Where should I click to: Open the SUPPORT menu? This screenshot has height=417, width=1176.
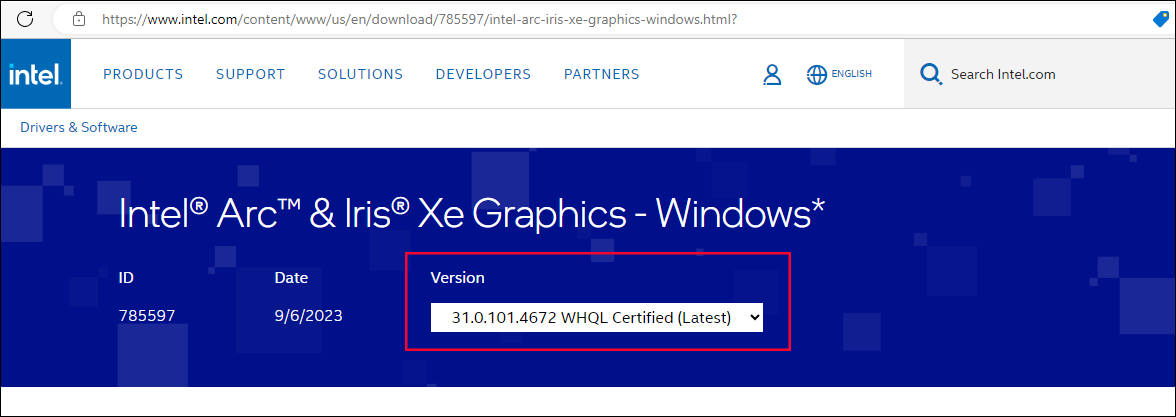click(x=250, y=74)
